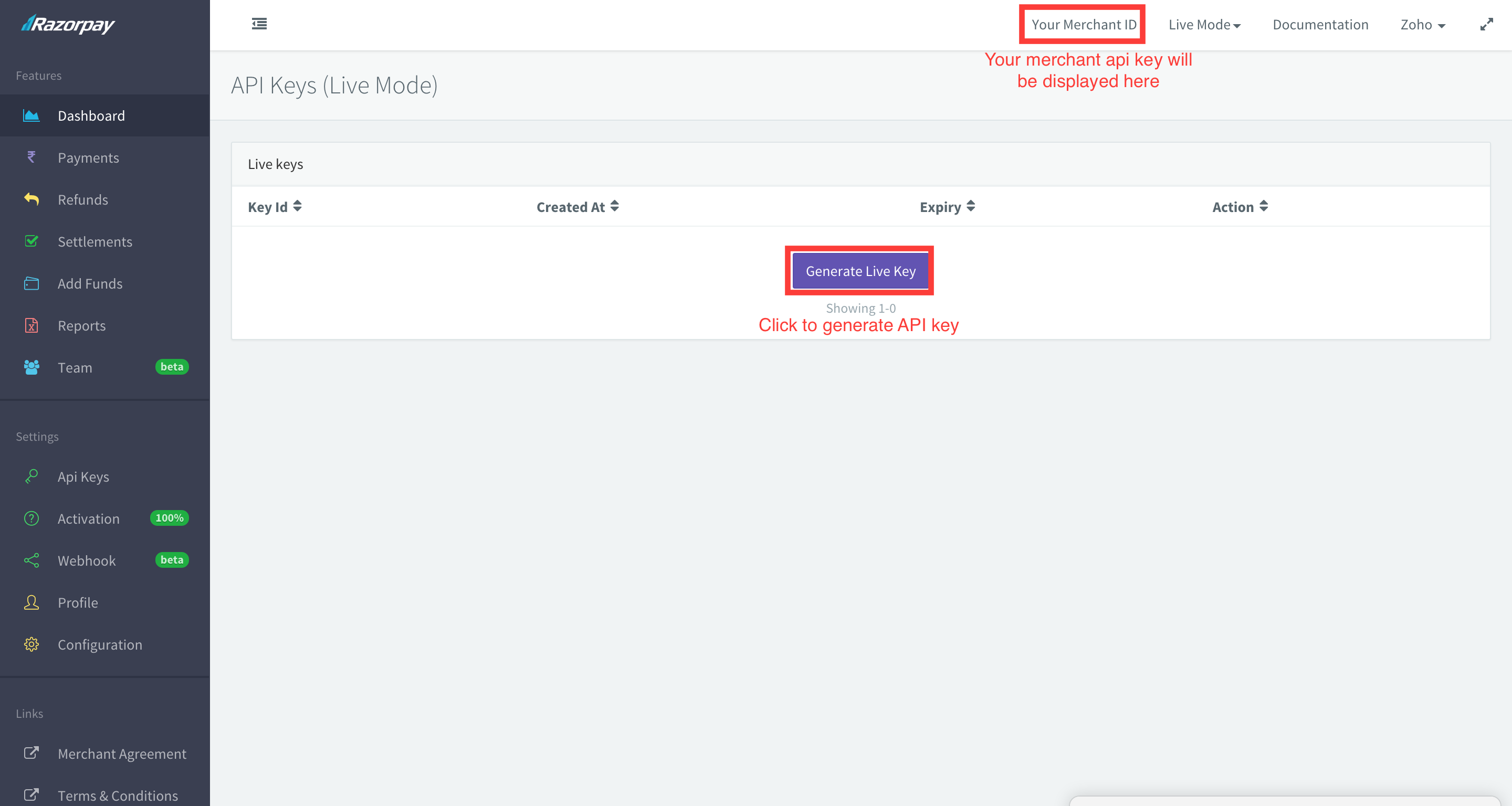Open Merchant Agreement link
The image size is (1512, 806).
coord(121,753)
